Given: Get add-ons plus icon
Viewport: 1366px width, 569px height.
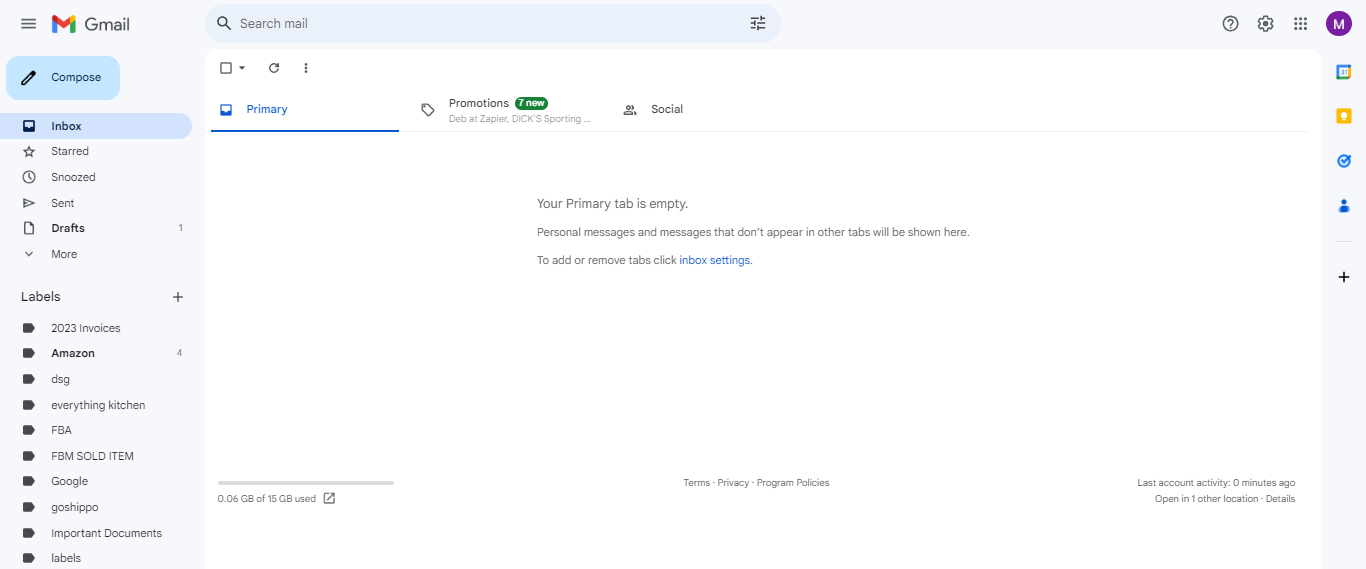Looking at the screenshot, I should pos(1344,277).
